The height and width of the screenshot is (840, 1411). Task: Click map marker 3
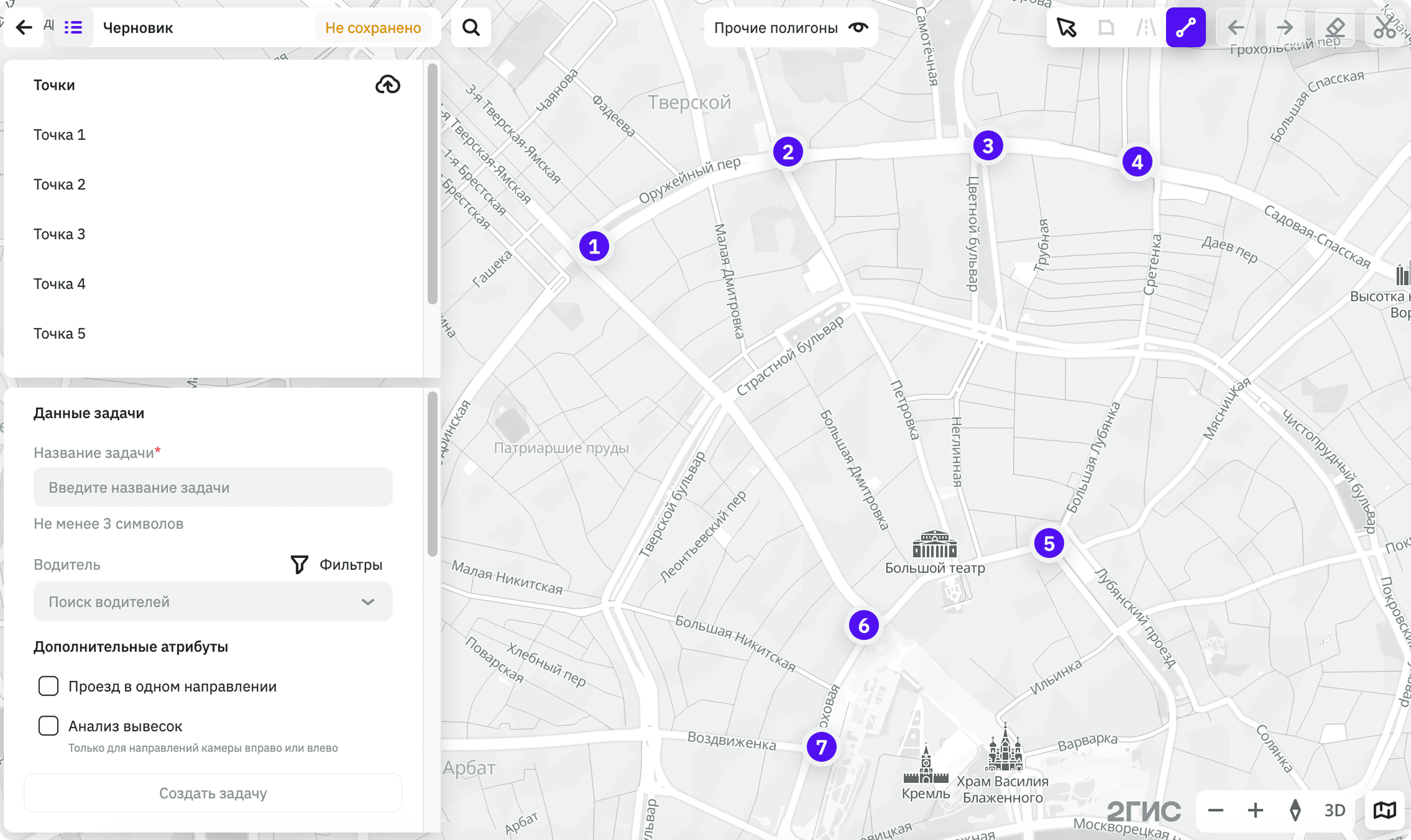[x=988, y=145]
